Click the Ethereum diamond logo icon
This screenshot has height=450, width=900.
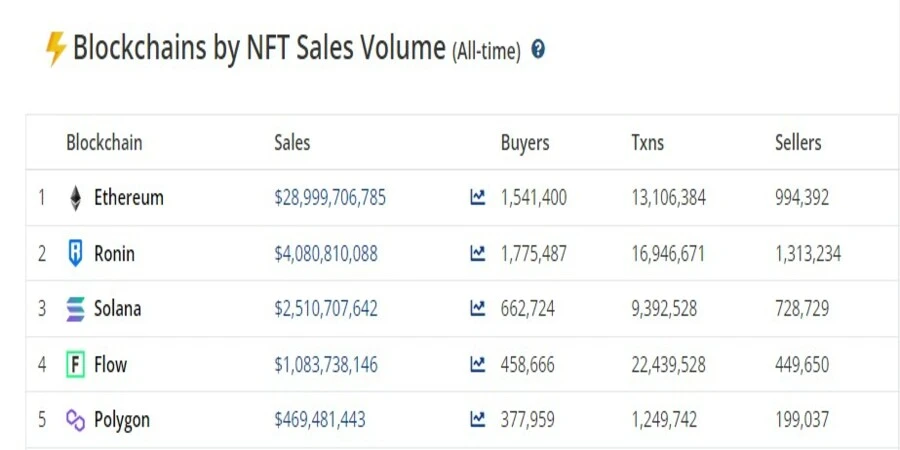76,198
